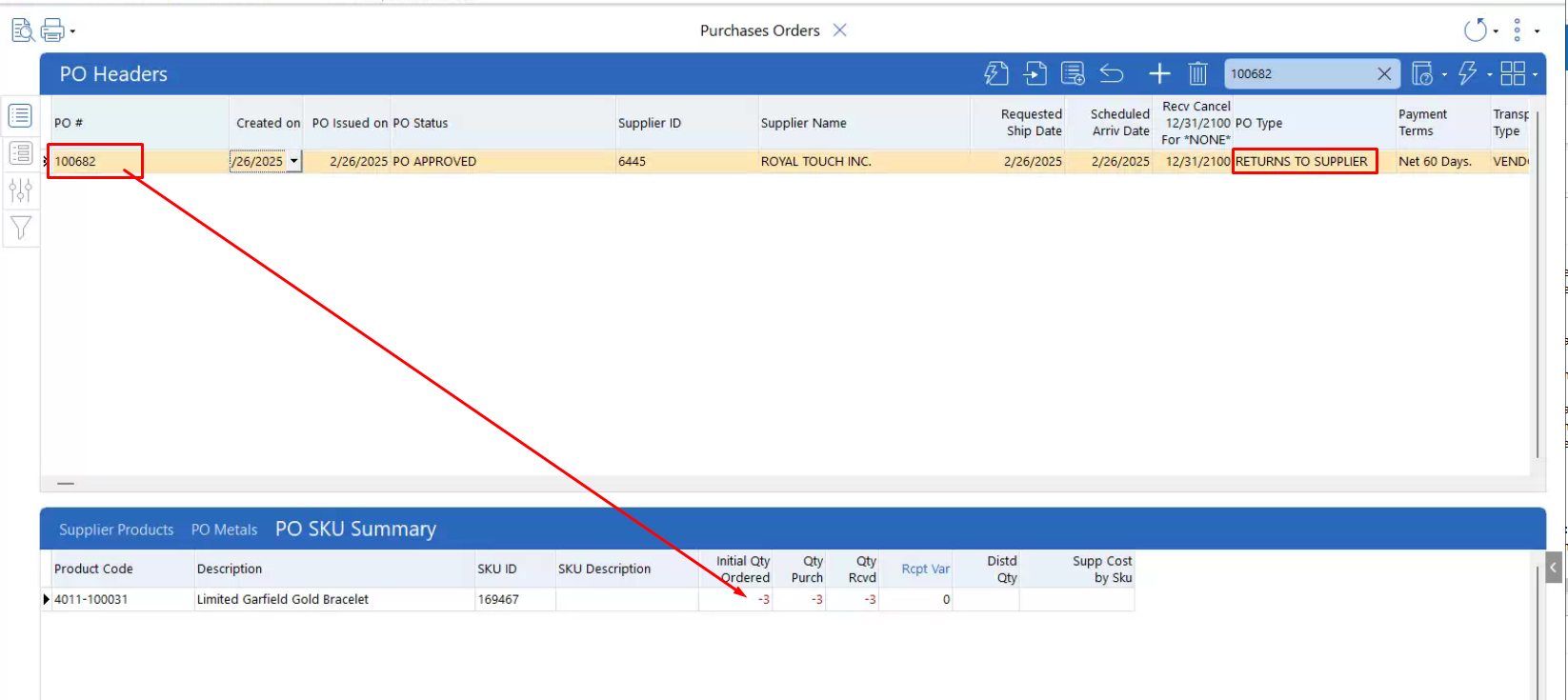Click supplier ID 6445 cell
Screen dimensions: 1568x700
[687, 161]
